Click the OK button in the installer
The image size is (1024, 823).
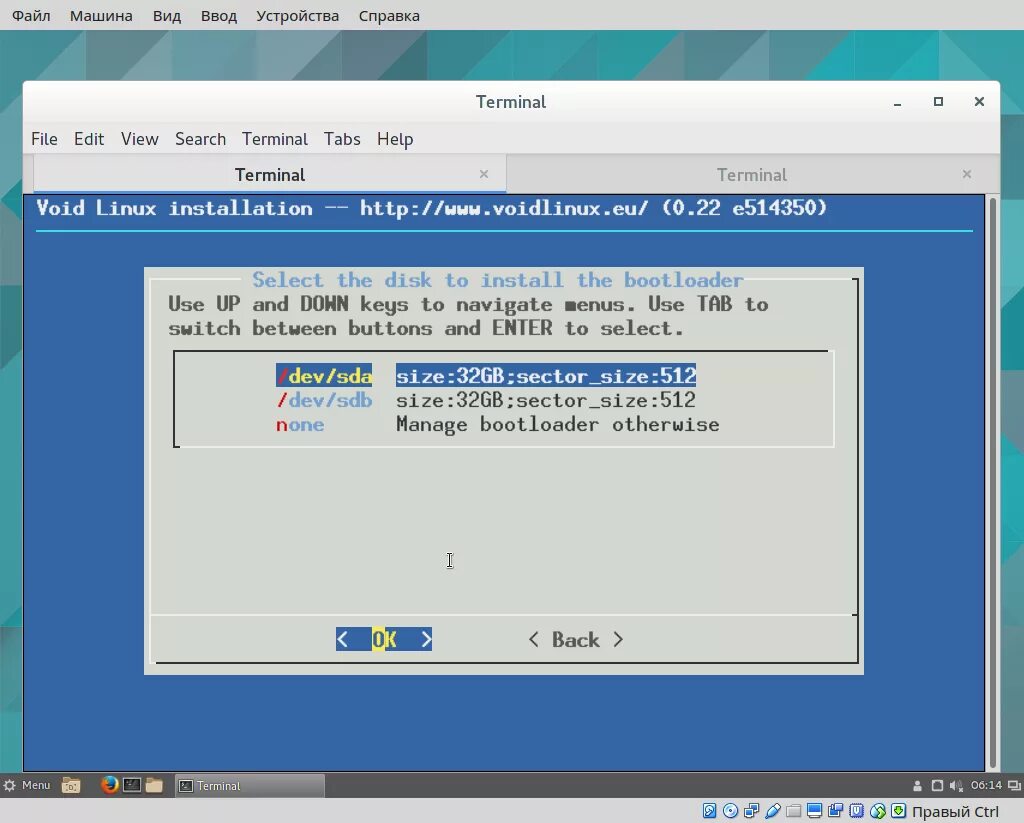coord(384,639)
